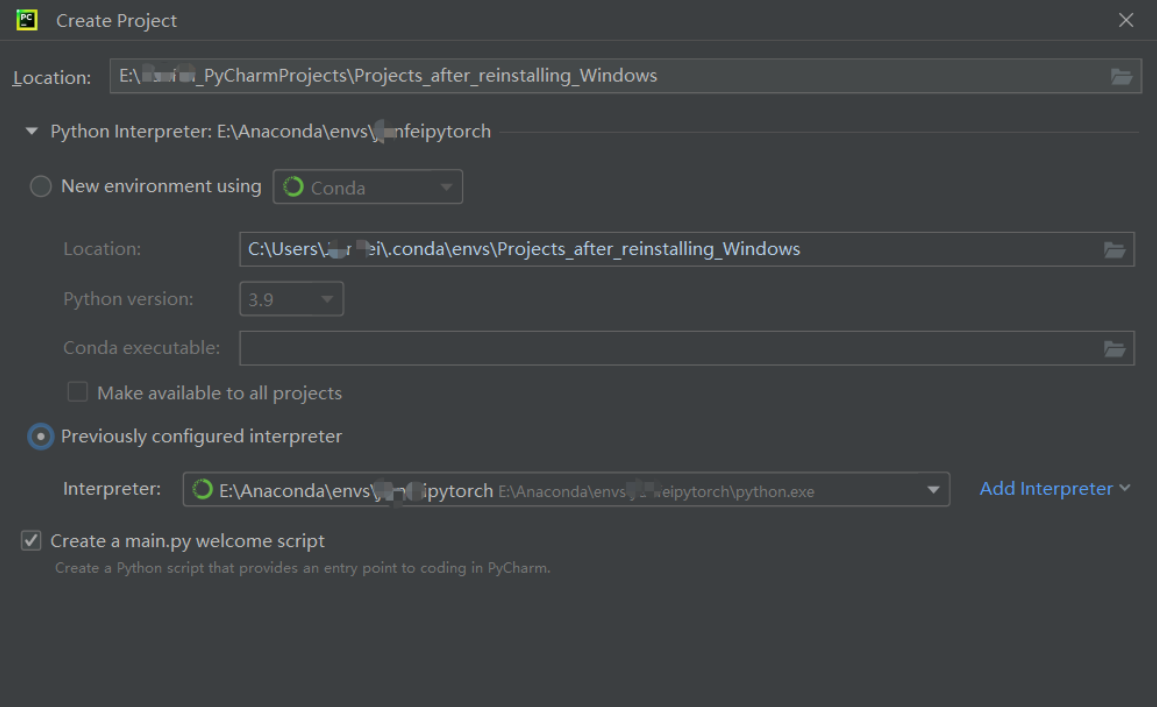Expand the Interpreter selection dropdown arrow

coord(932,490)
